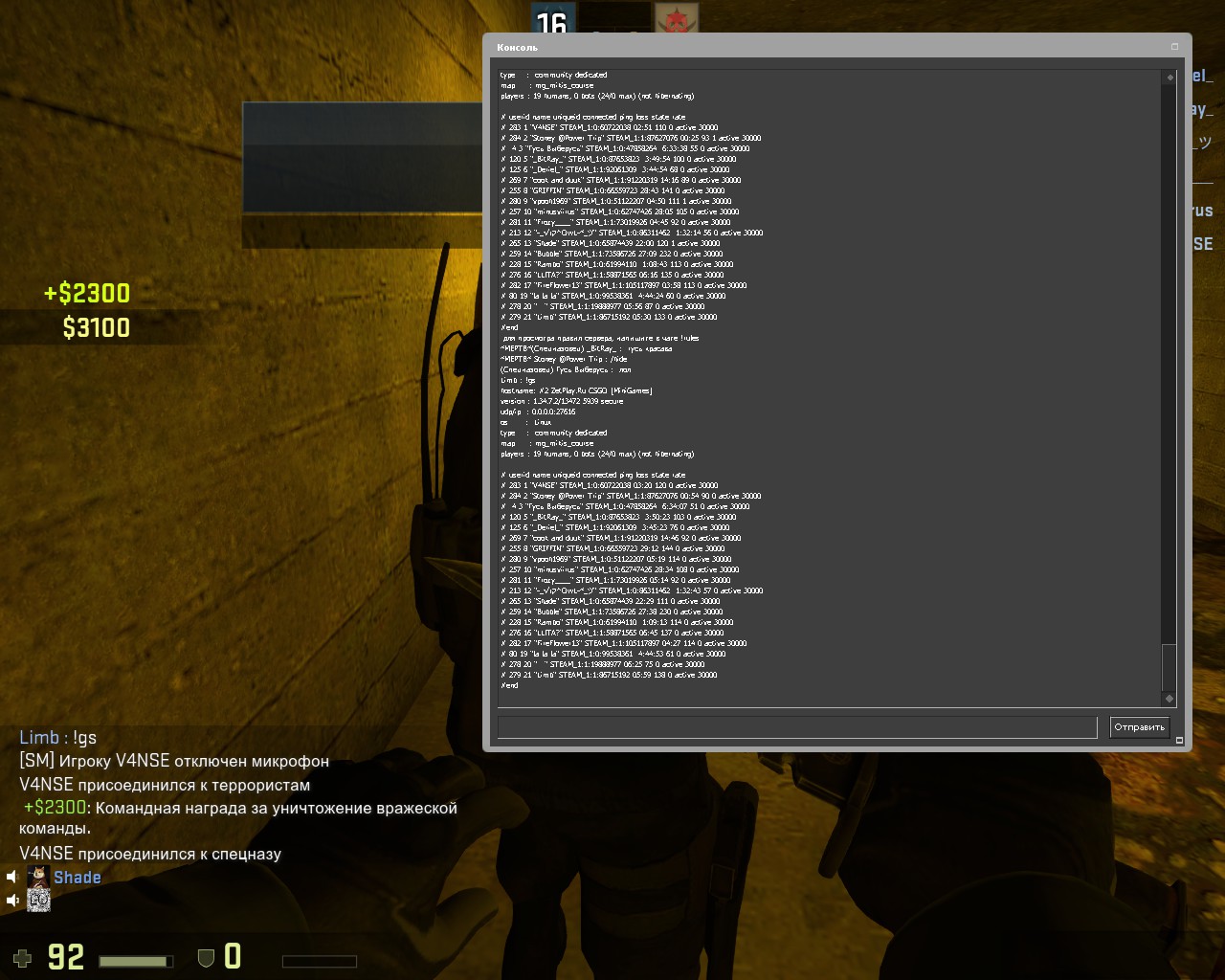Click the empty ammo bar at bottom
This screenshot has height=980, width=1225.
coord(319,961)
